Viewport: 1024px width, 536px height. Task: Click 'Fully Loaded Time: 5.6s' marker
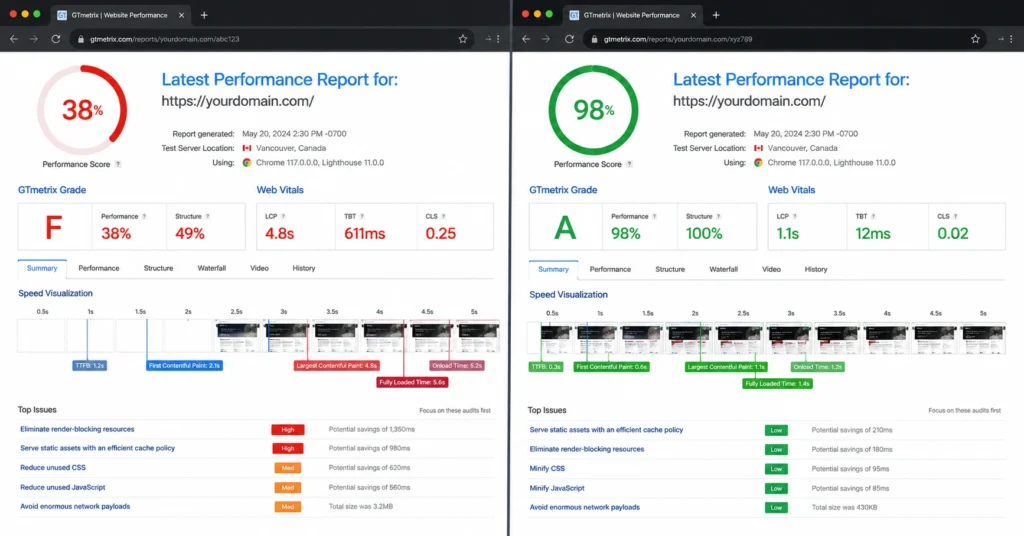(412, 383)
